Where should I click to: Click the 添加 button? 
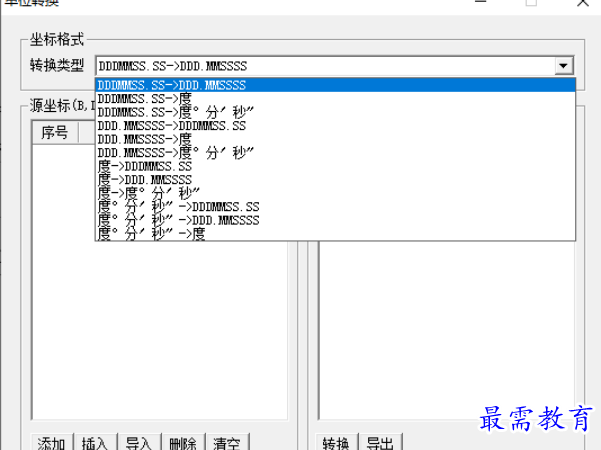pyautogui.click(x=51, y=442)
